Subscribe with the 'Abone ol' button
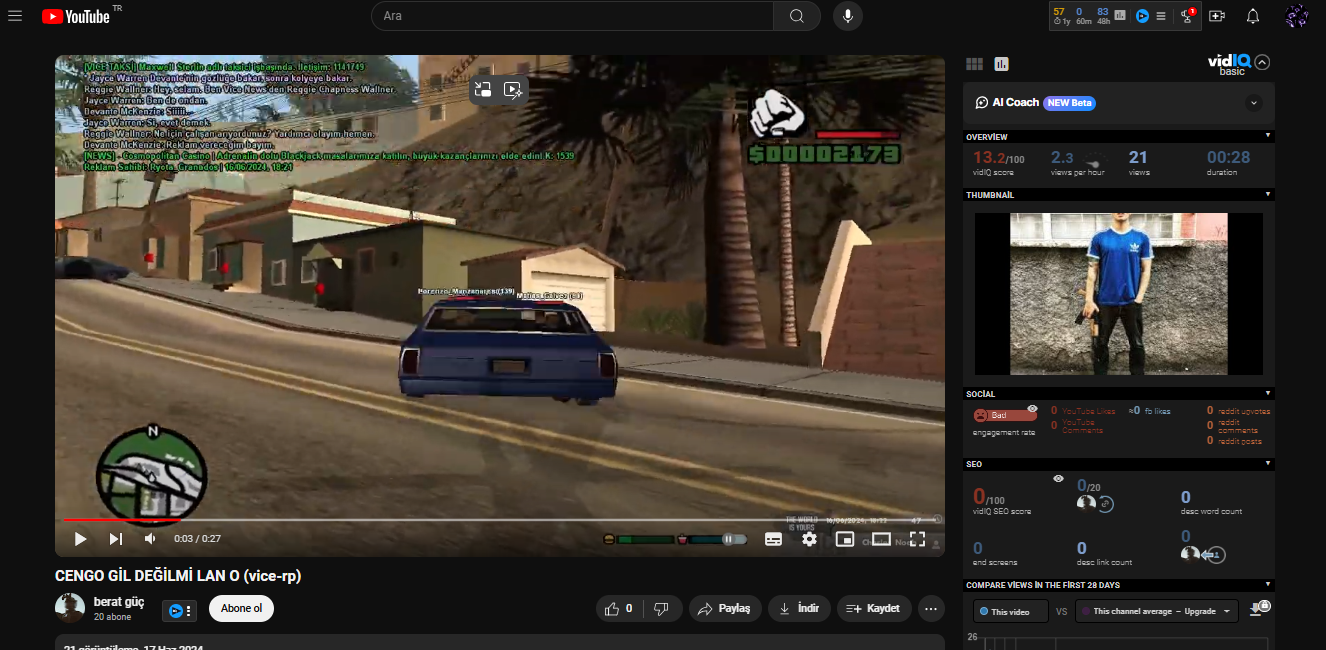1326x650 pixels. (241, 608)
